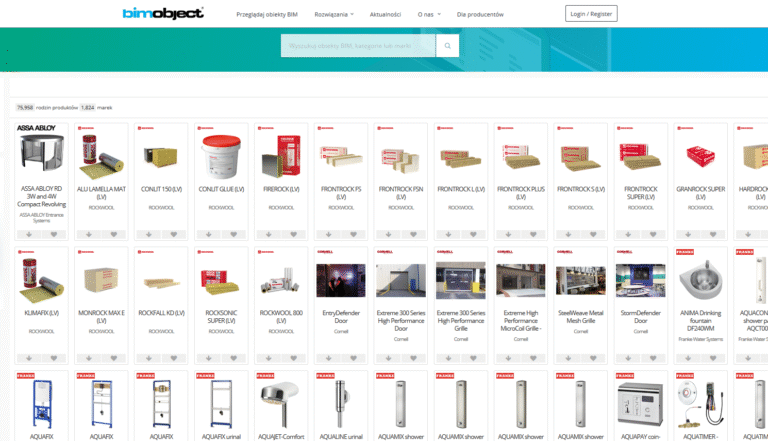Download CONLIT GLUE (LV)

tap(209, 234)
